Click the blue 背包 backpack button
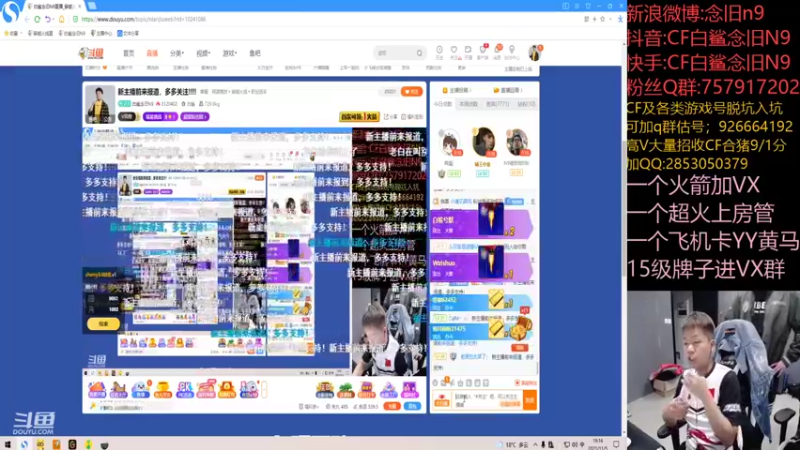800x450 pixels. [x=412, y=407]
